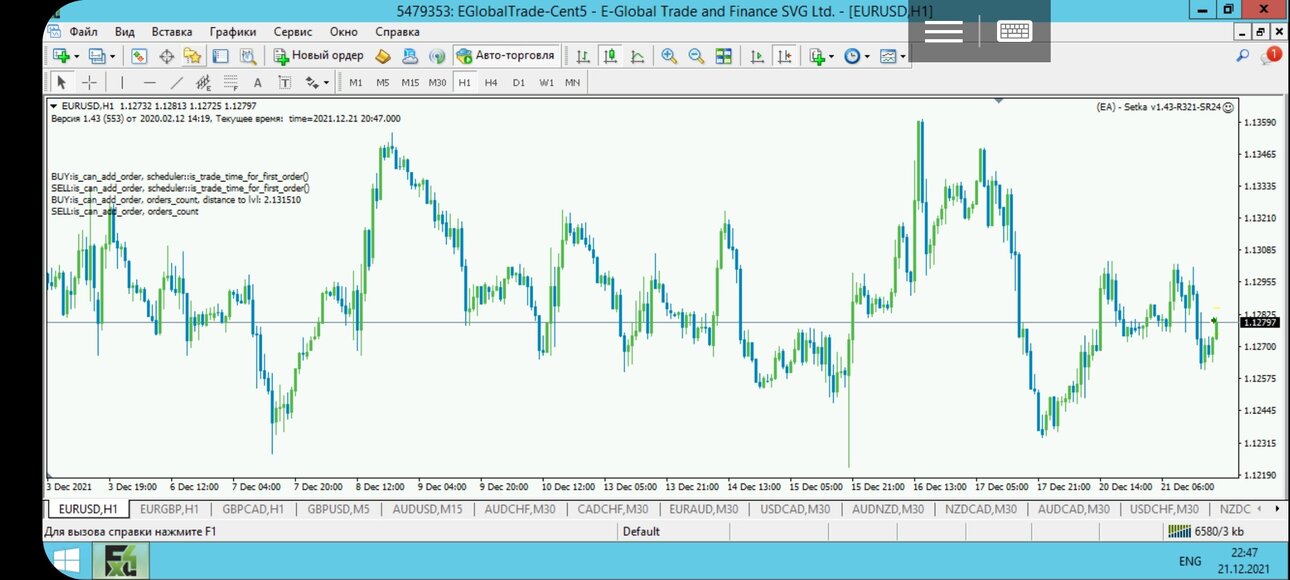Toggle candlestick chart mode
Image resolution: width=1290 pixels, height=580 pixels.
609,56
